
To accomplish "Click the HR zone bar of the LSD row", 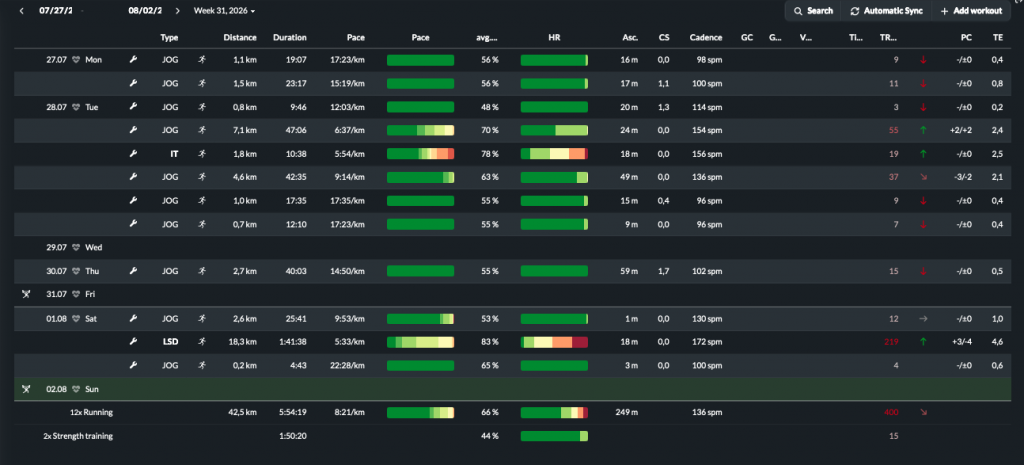I will pos(554,342).
